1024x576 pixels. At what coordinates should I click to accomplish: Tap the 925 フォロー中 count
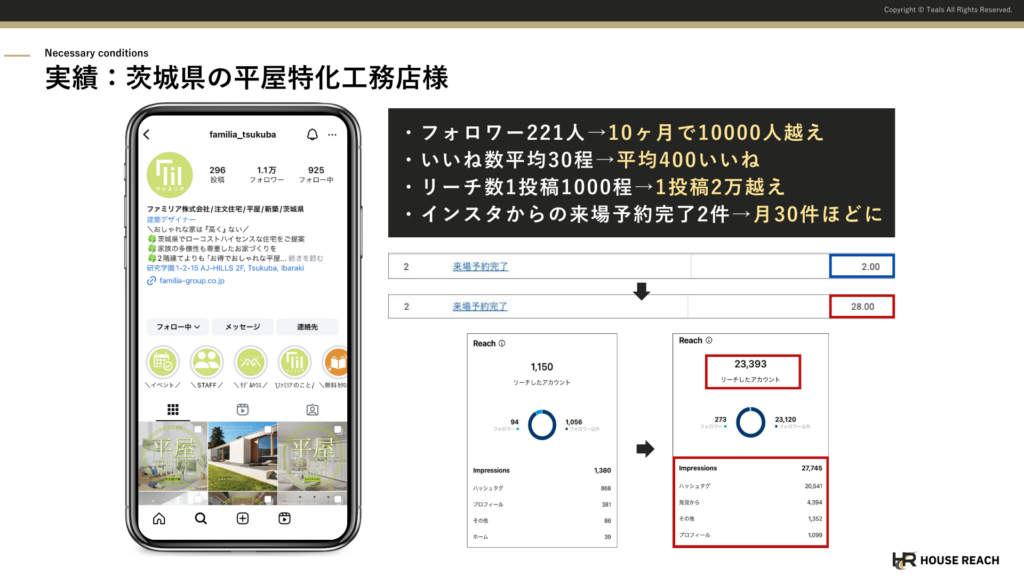click(316, 174)
